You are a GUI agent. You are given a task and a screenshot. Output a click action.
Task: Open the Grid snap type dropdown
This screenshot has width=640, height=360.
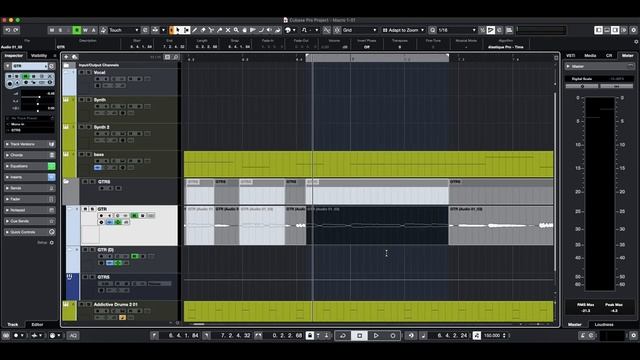click(359, 30)
